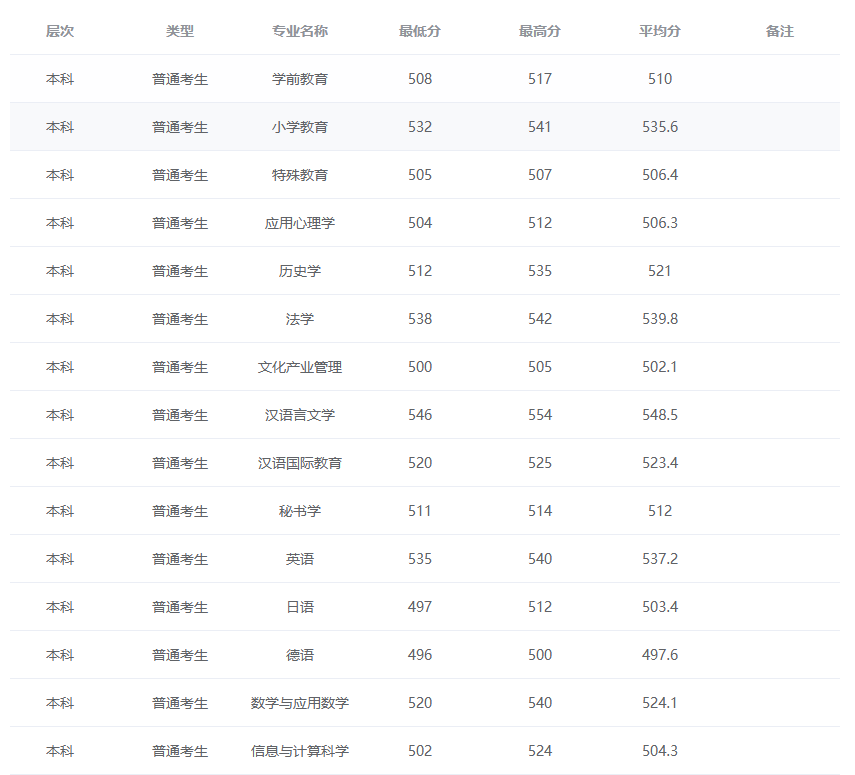Click the 层次 column header

(x=60, y=31)
